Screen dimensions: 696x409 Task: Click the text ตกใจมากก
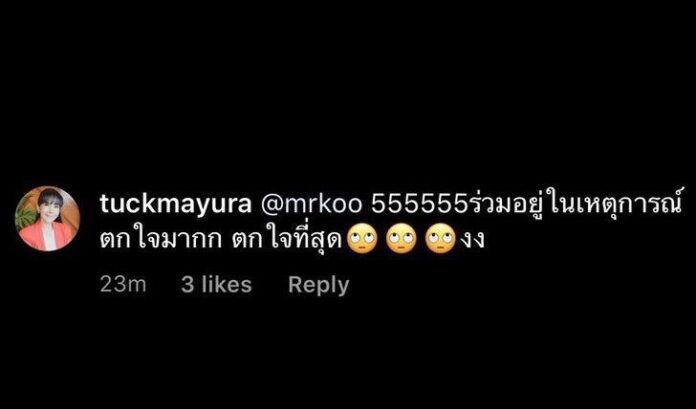click(x=160, y=241)
